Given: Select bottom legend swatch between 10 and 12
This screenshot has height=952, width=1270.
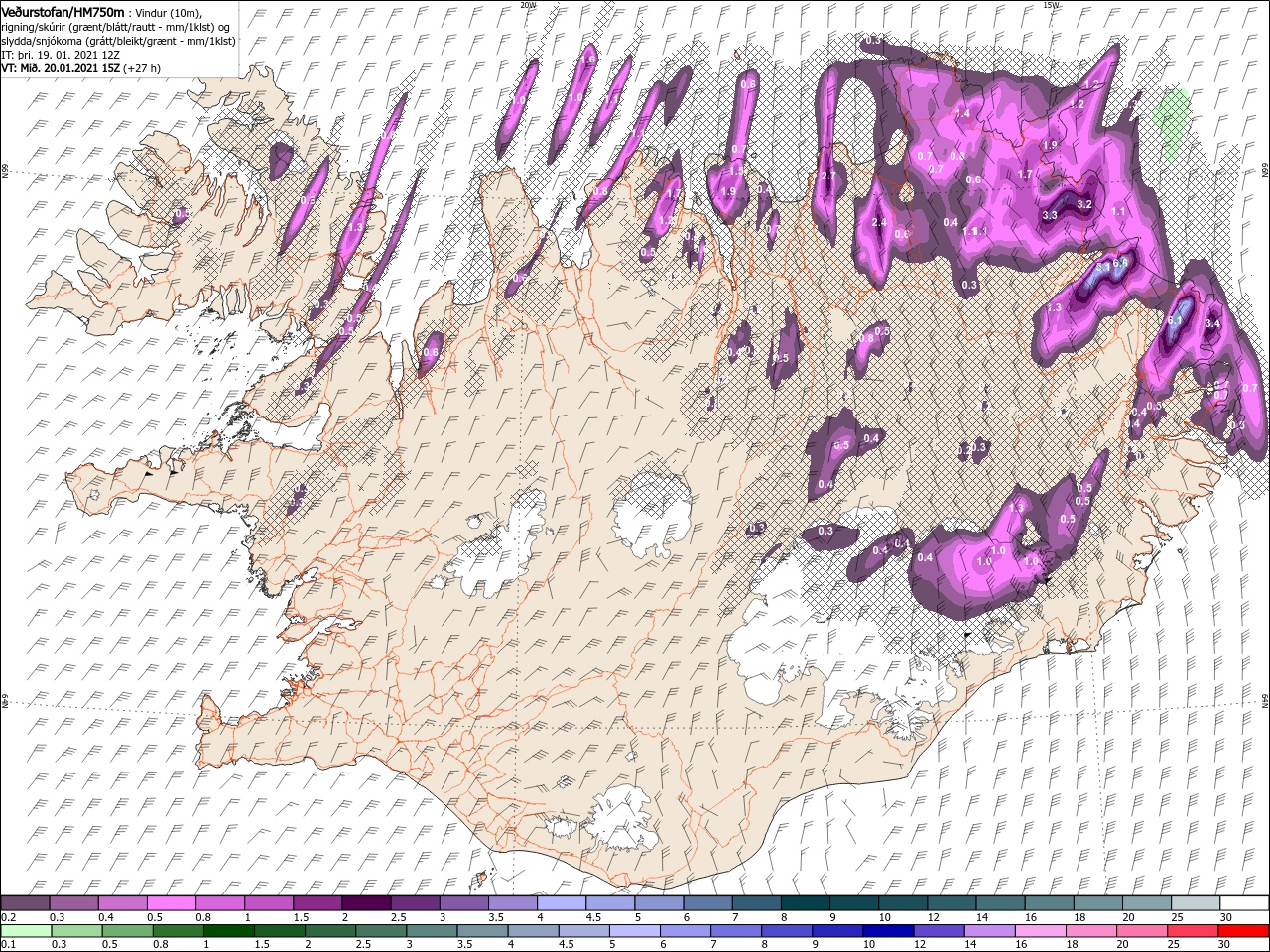Looking at the screenshot, I should click(888, 930).
